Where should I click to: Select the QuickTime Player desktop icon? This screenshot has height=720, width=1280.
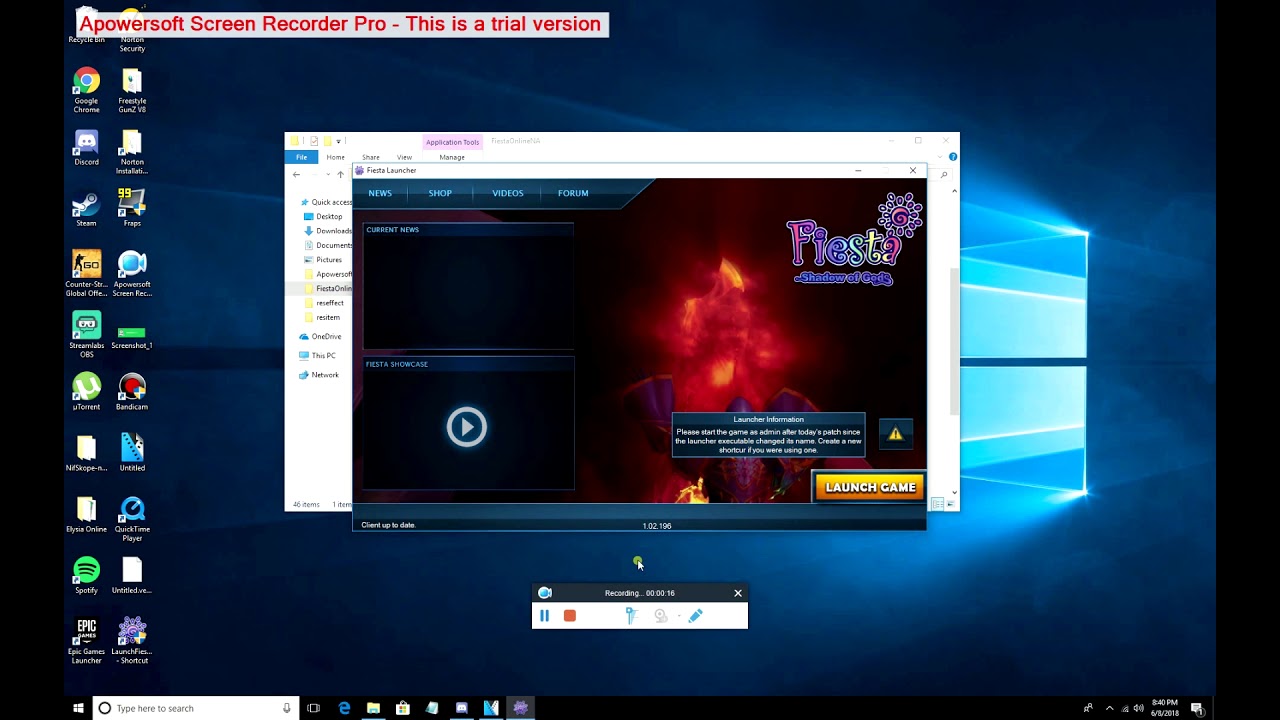pyautogui.click(x=132, y=519)
